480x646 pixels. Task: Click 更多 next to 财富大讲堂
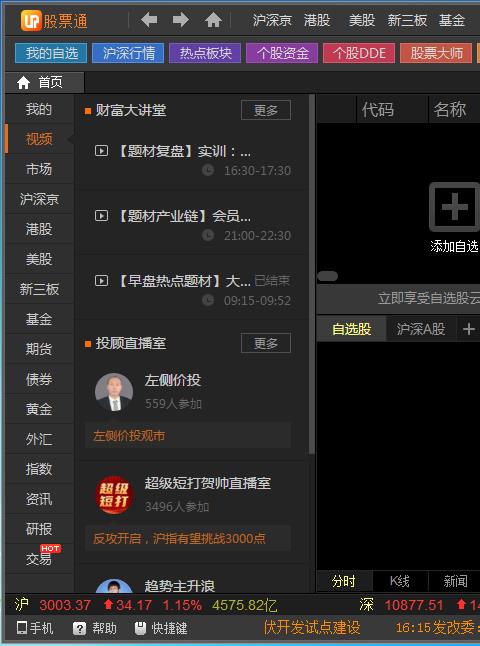pos(266,110)
